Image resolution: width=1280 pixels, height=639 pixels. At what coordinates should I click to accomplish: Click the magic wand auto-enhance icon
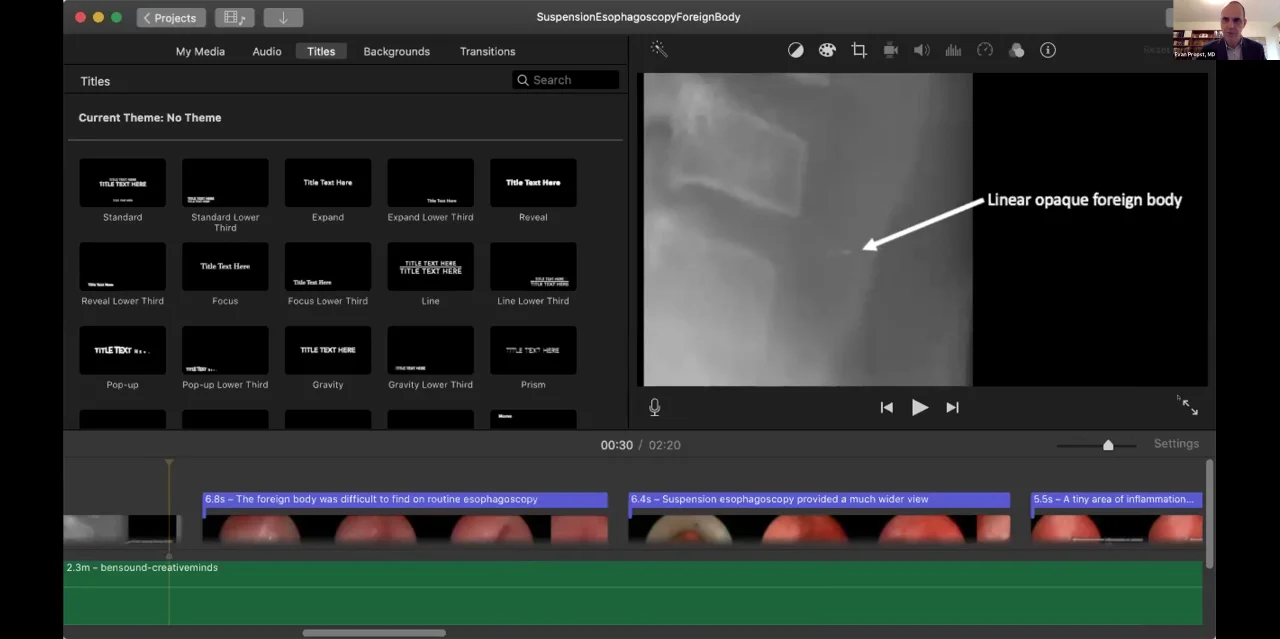(x=658, y=49)
